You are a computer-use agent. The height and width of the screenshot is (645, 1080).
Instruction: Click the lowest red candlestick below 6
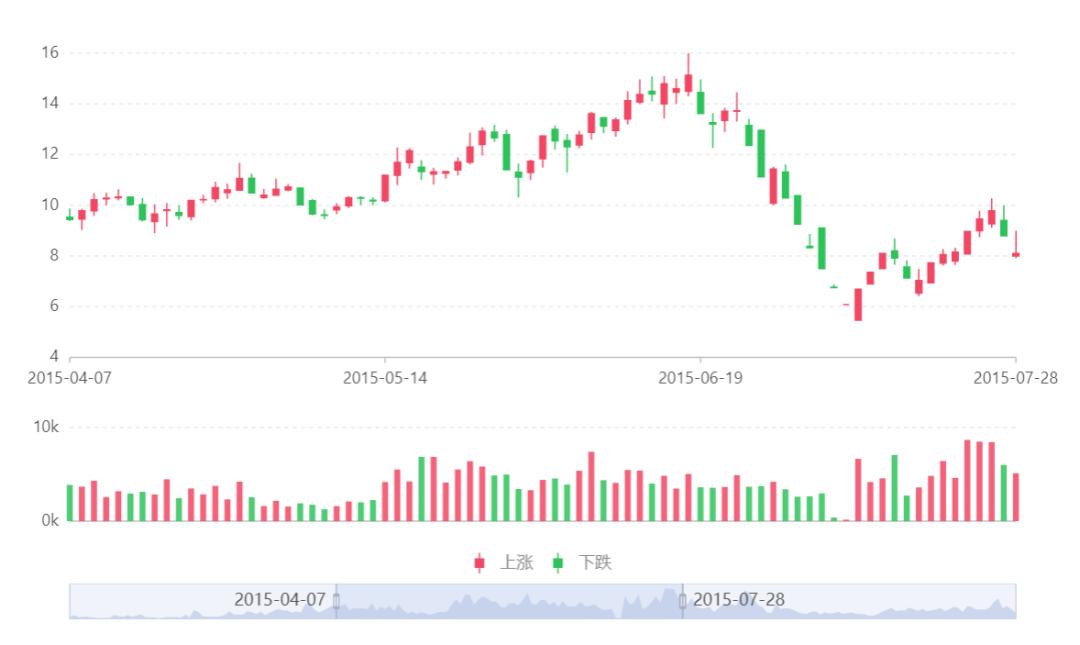click(x=858, y=305)
